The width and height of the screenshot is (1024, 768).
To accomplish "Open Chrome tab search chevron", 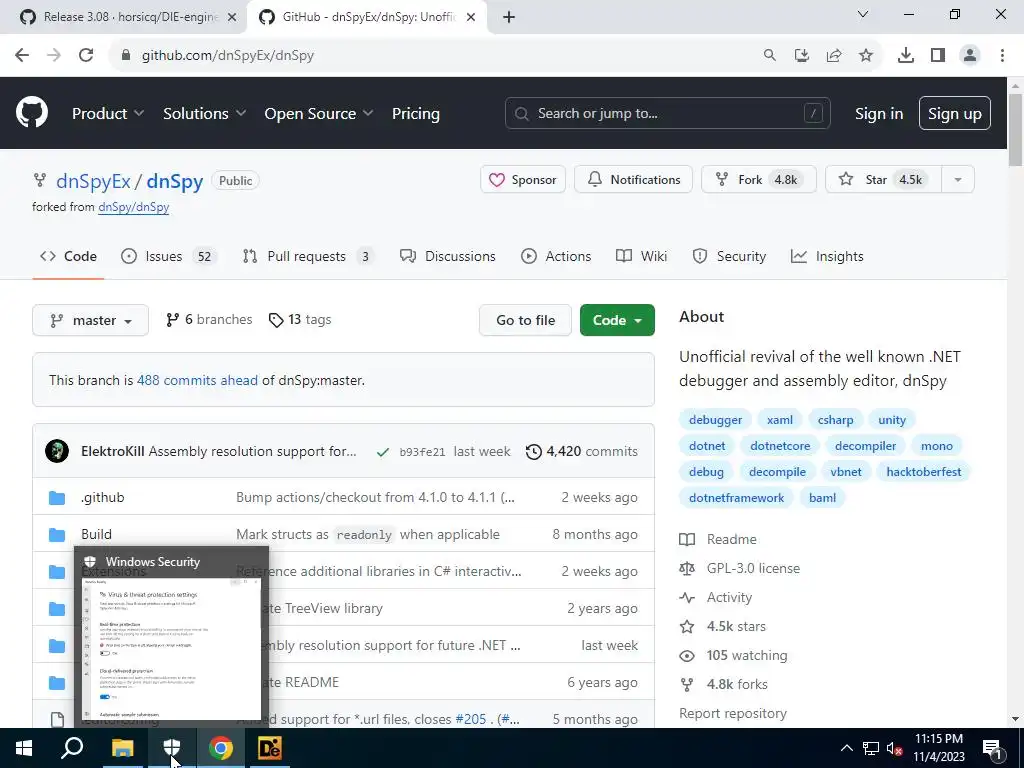I will pyautogui.click(x=863, y=14).
